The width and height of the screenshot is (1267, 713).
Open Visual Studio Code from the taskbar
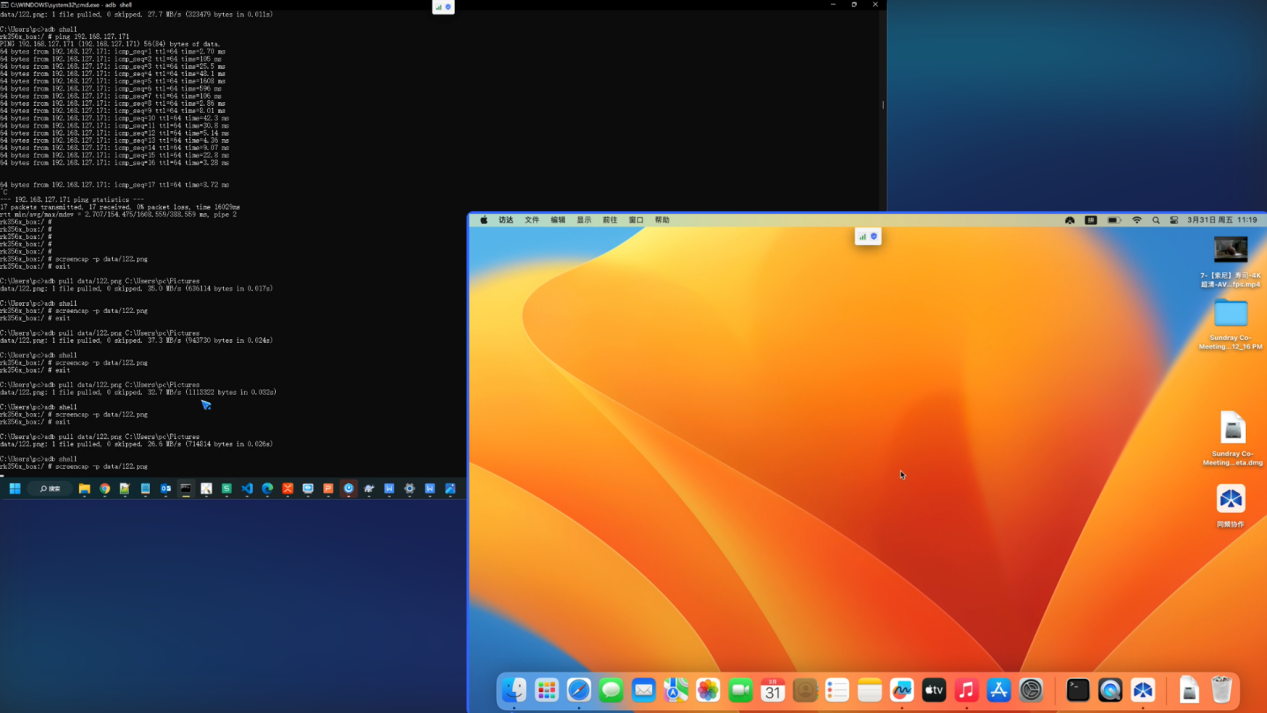coord(247,489)
